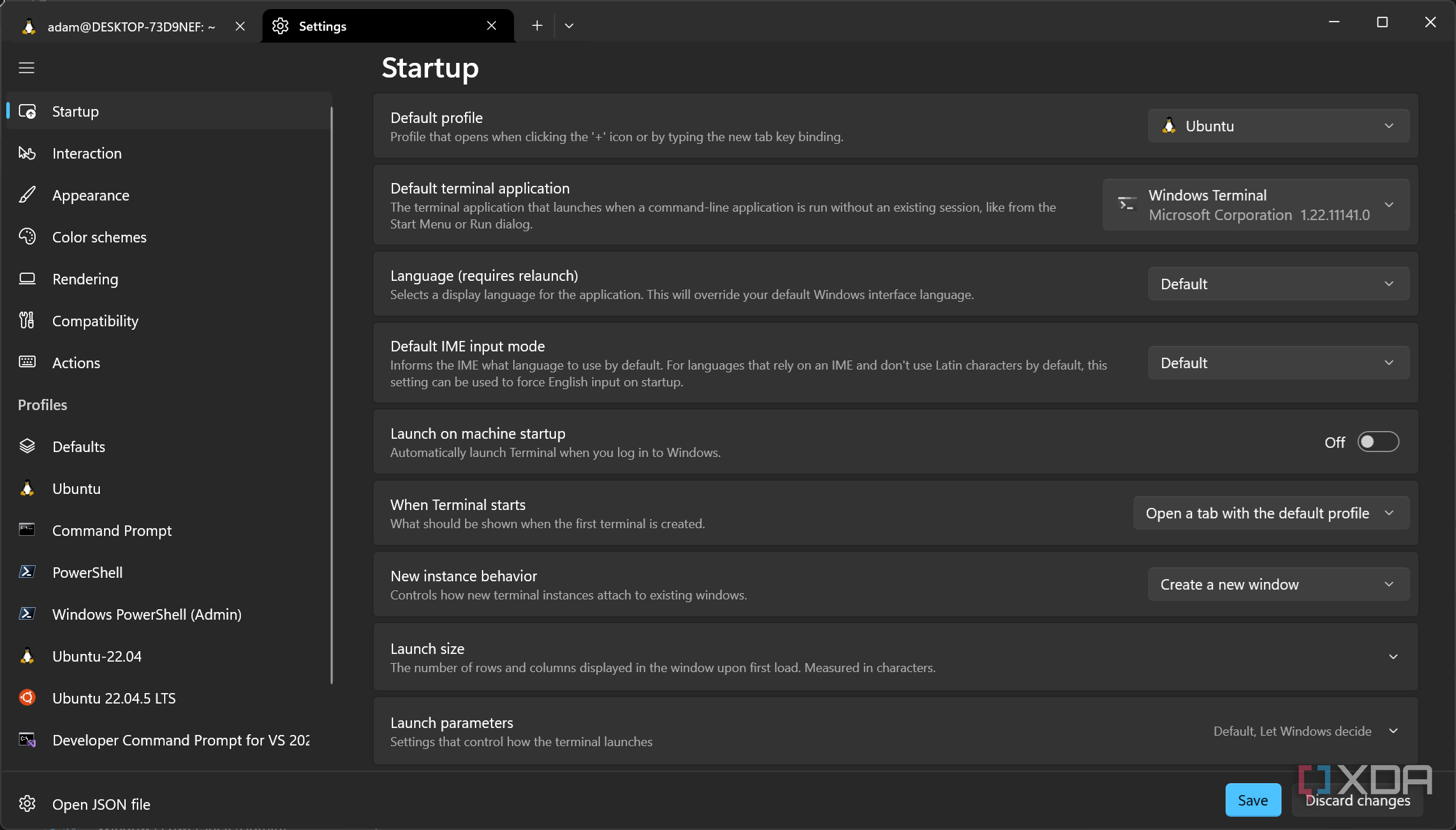This screenshot has height=830, width=1456.
Task: Click the Actions keyboard icon
Action: 27,363
